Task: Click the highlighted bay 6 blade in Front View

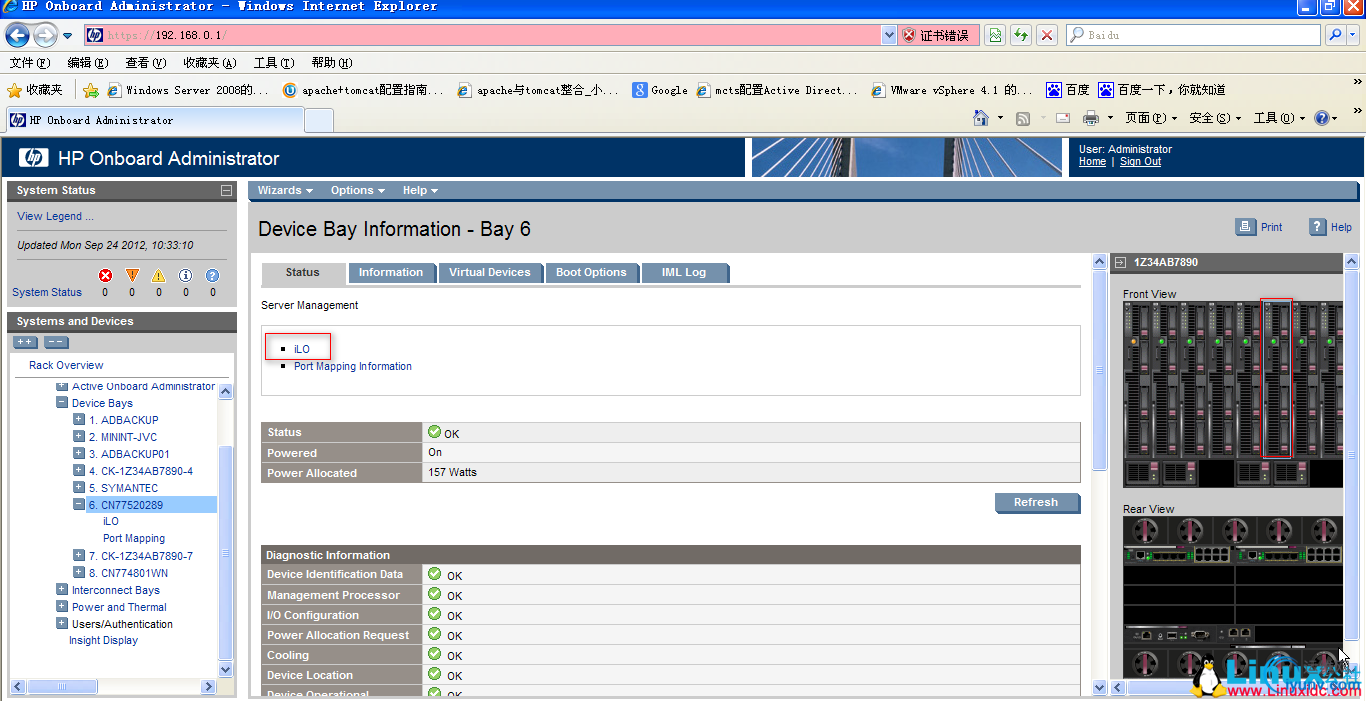Action: pyautogui.click(x=1276, y=378)
